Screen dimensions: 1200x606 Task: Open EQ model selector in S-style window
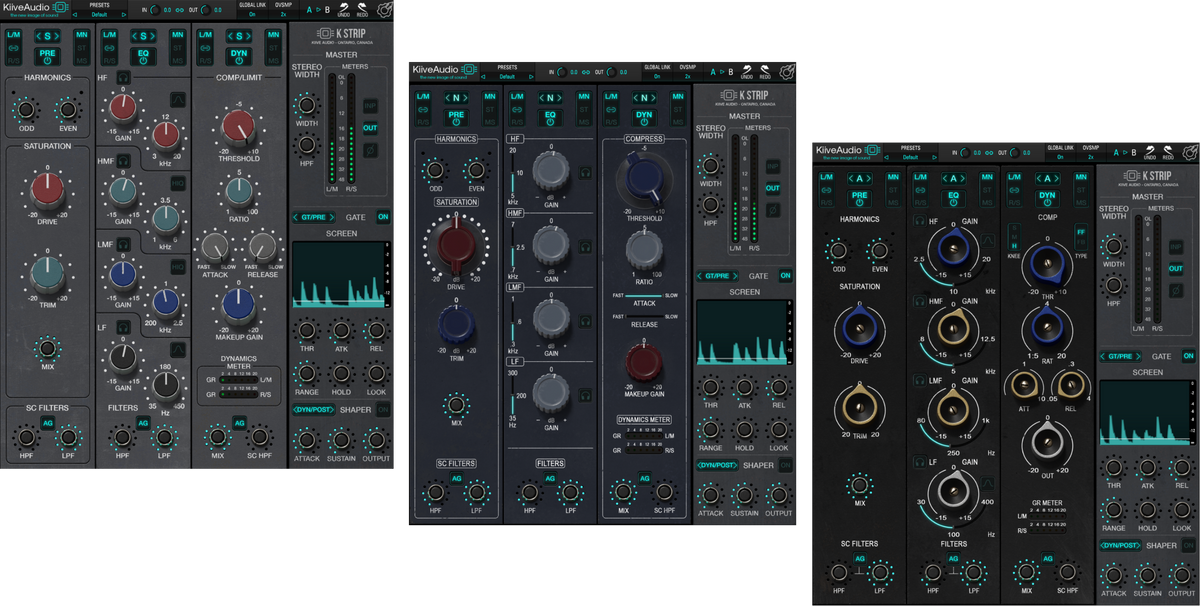[x=142, y=36]
